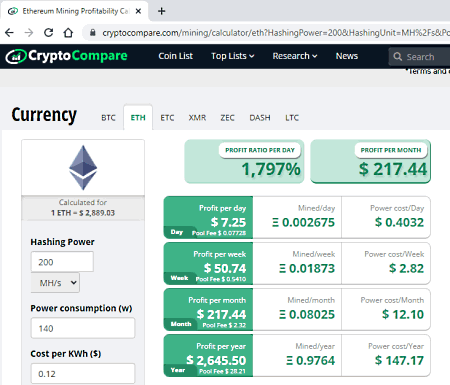450x385 pixels.
Task: Click the 0.01873 mined per week value
Action: 307,268
